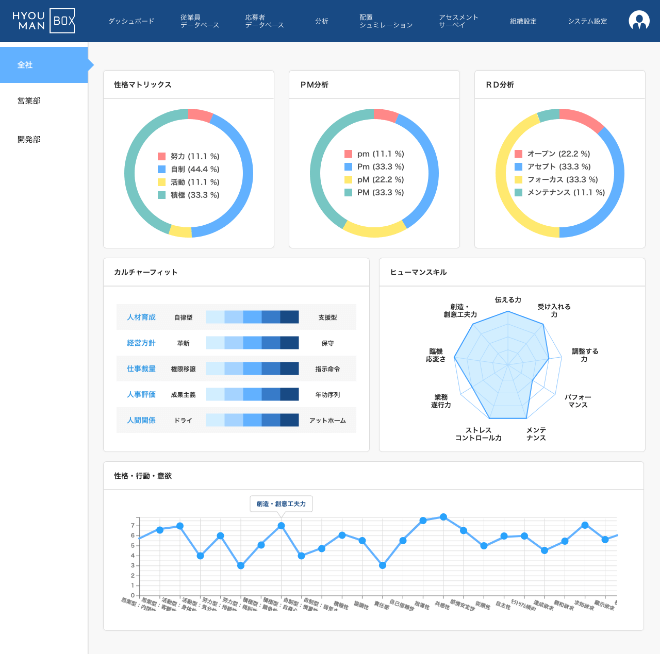Open システム設定 in the navigation bar
The image size is (660, 654).
coord(587,21)
